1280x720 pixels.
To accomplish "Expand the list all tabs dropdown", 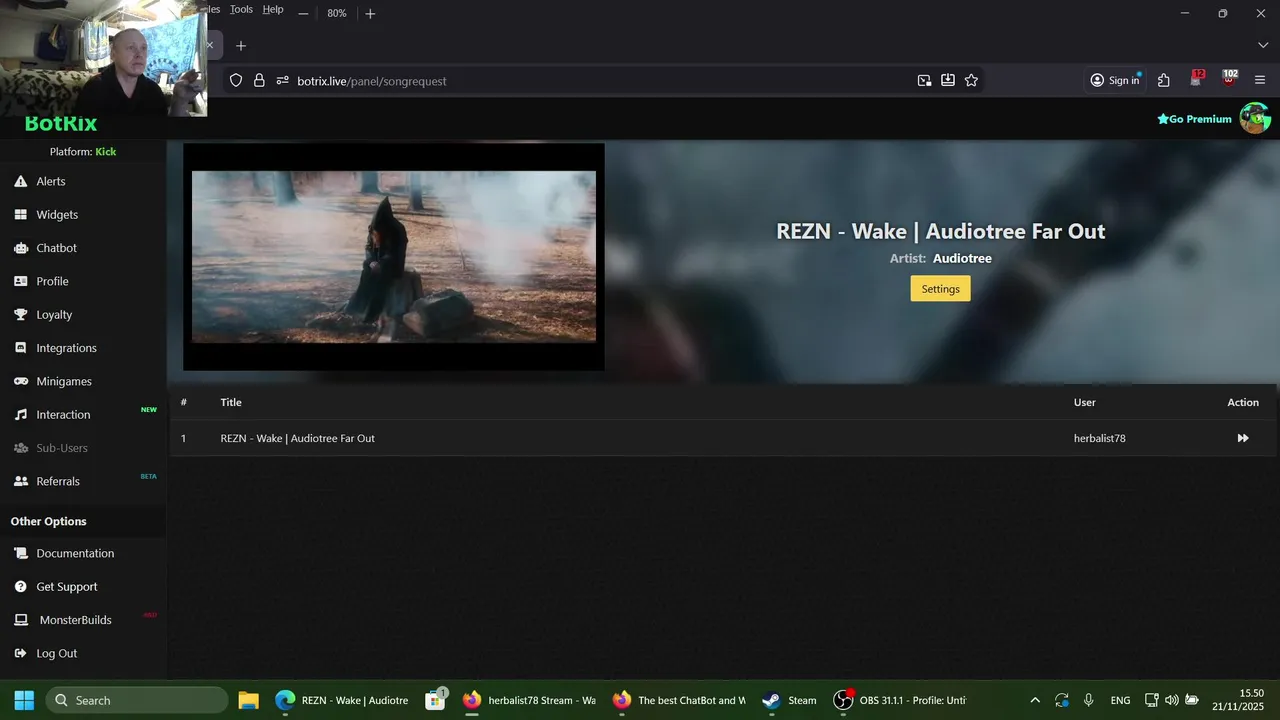I will 1263,46.
